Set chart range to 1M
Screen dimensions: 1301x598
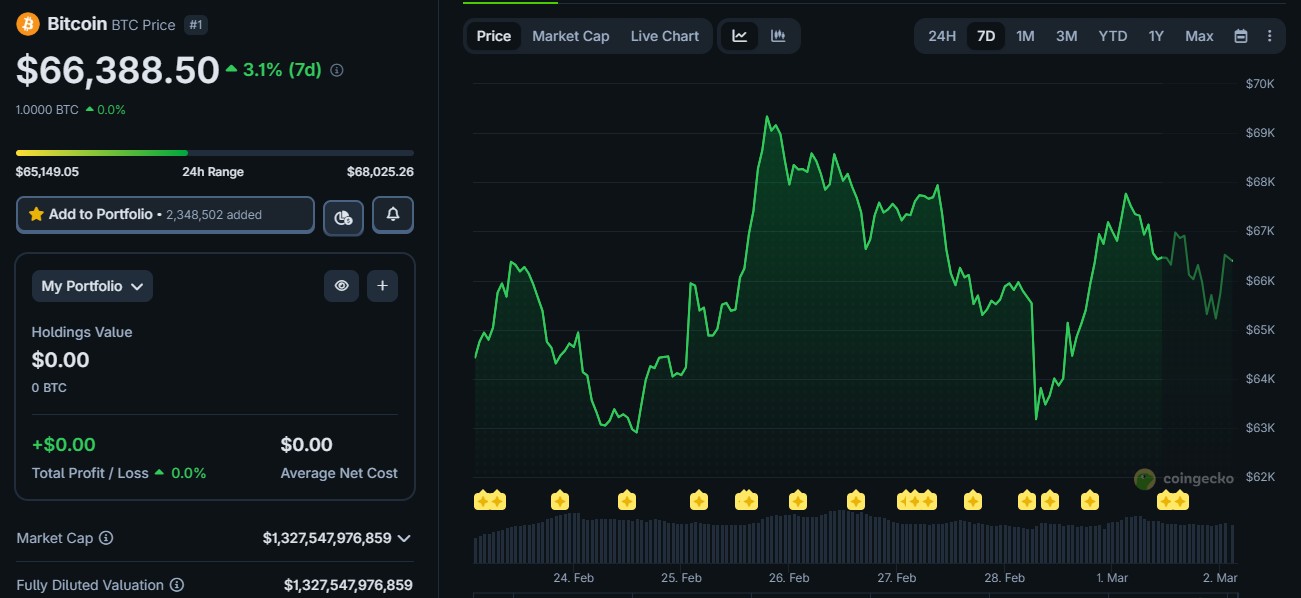(1025, 36)
